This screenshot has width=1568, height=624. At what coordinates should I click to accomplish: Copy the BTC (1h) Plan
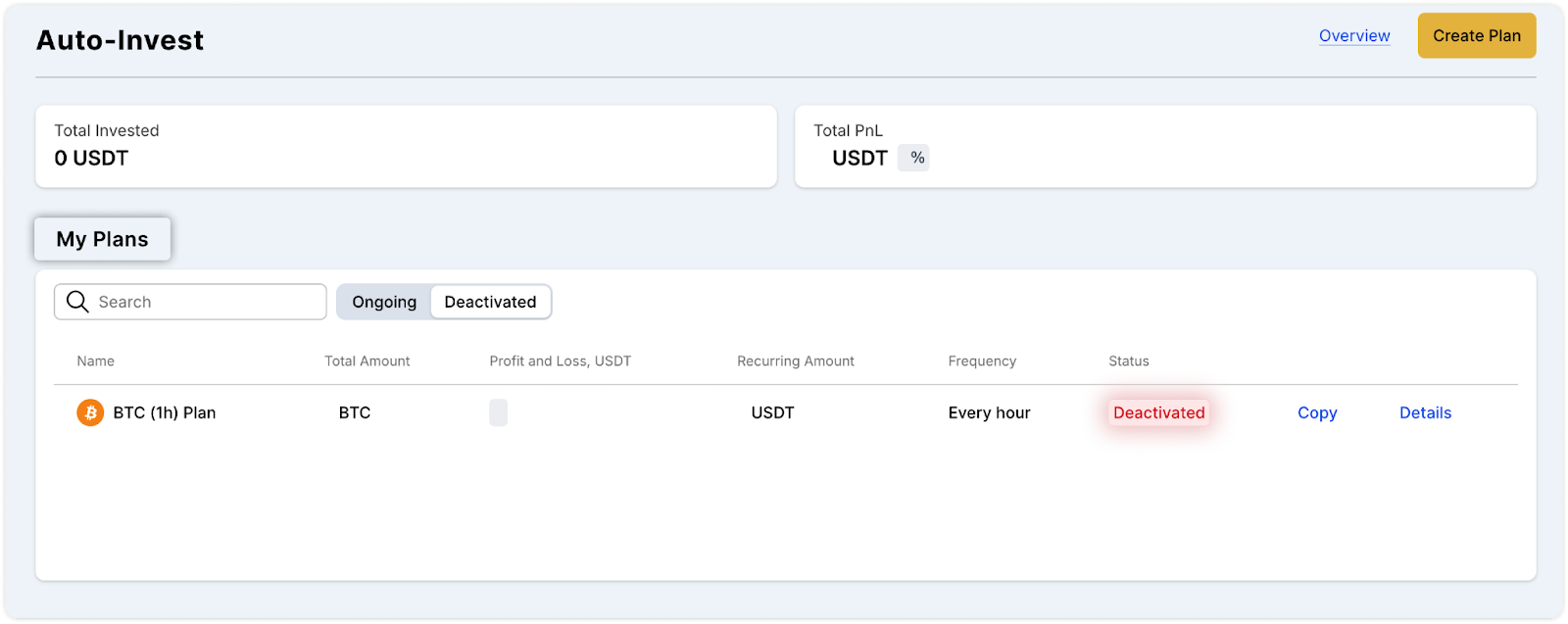click(x=1317, y=412)
